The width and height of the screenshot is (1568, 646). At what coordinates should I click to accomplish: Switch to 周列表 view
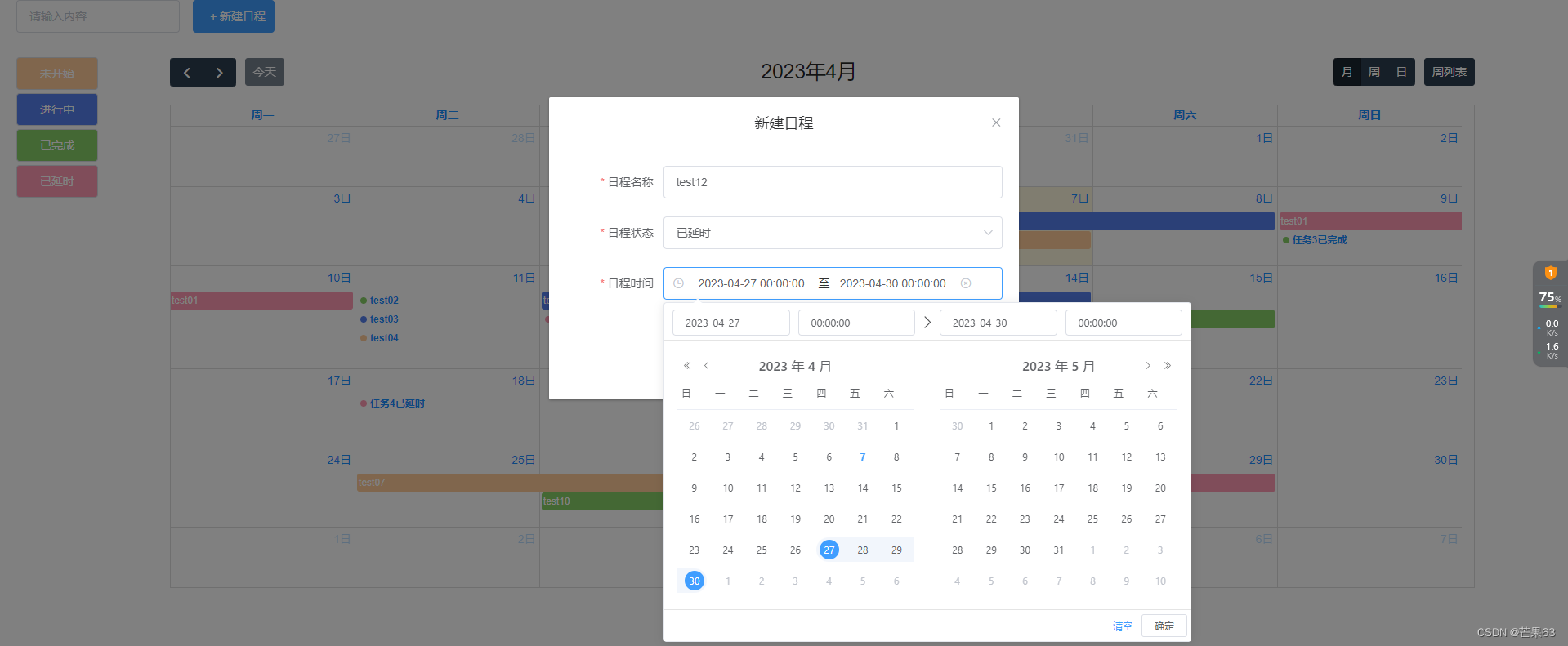[x=1450, y=72]
